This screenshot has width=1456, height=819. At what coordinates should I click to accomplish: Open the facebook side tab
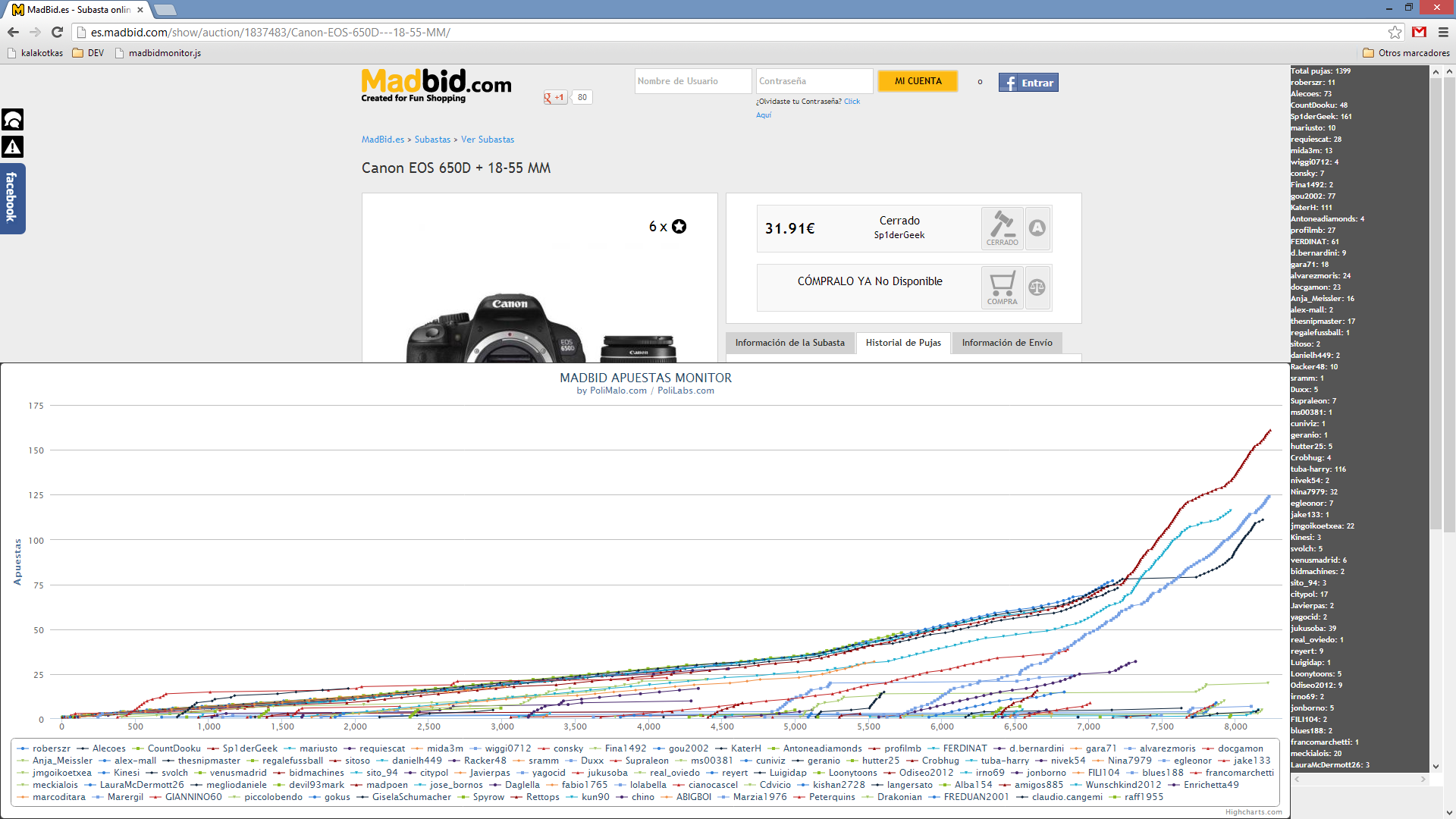[x=11, y=198]
